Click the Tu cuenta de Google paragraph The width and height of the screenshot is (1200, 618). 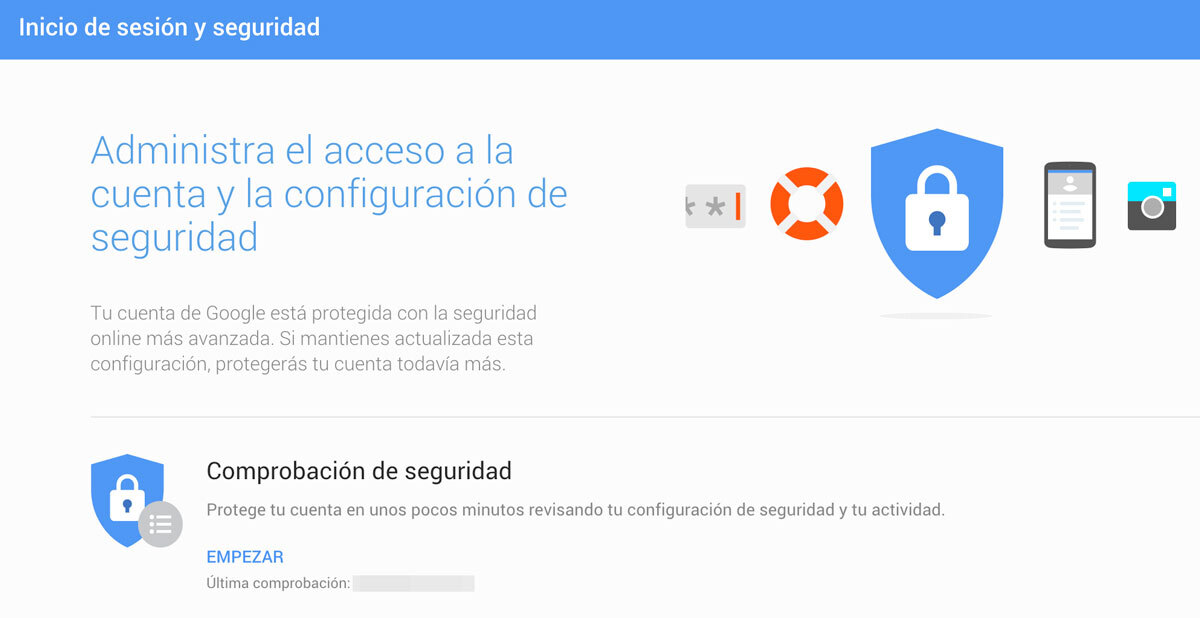click(x=314, y=339)
